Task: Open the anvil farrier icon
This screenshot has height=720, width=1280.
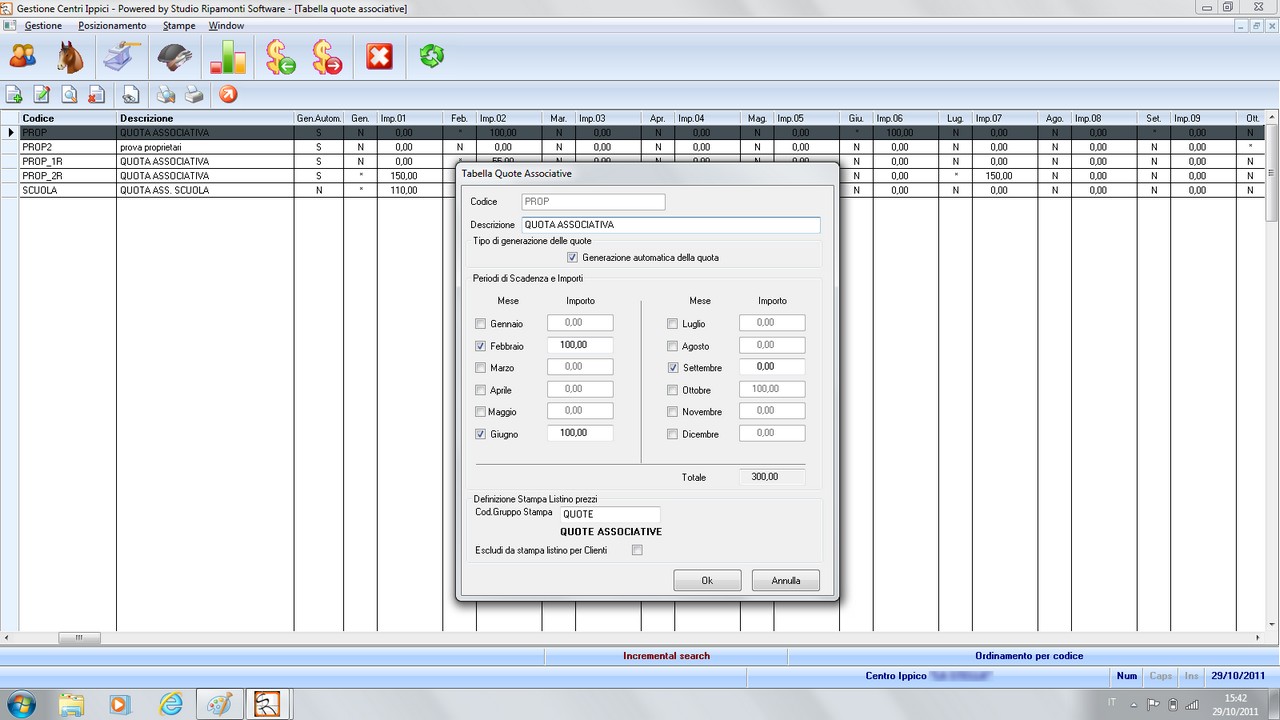Action: click(x=123, y=57)
